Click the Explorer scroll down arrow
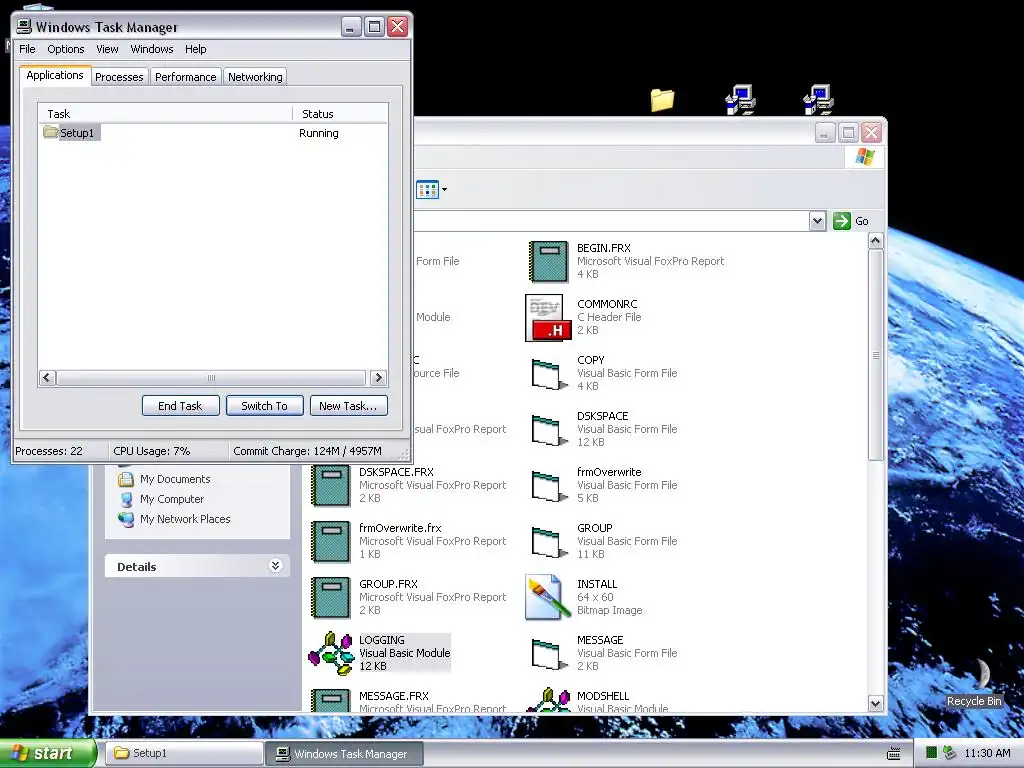The height and width of the screenshot is (768, 1024). point(876,703)
